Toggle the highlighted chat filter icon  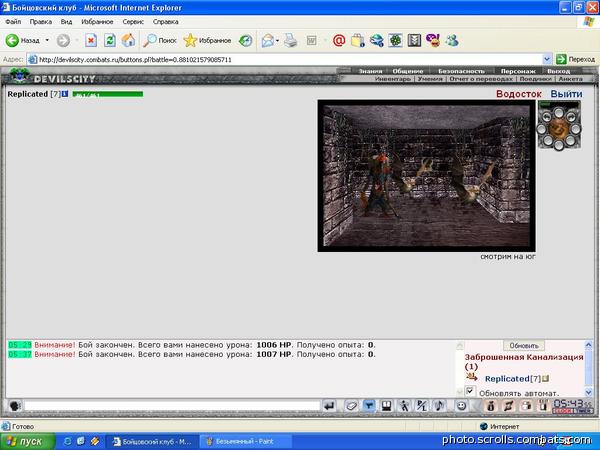coord(369,406)
